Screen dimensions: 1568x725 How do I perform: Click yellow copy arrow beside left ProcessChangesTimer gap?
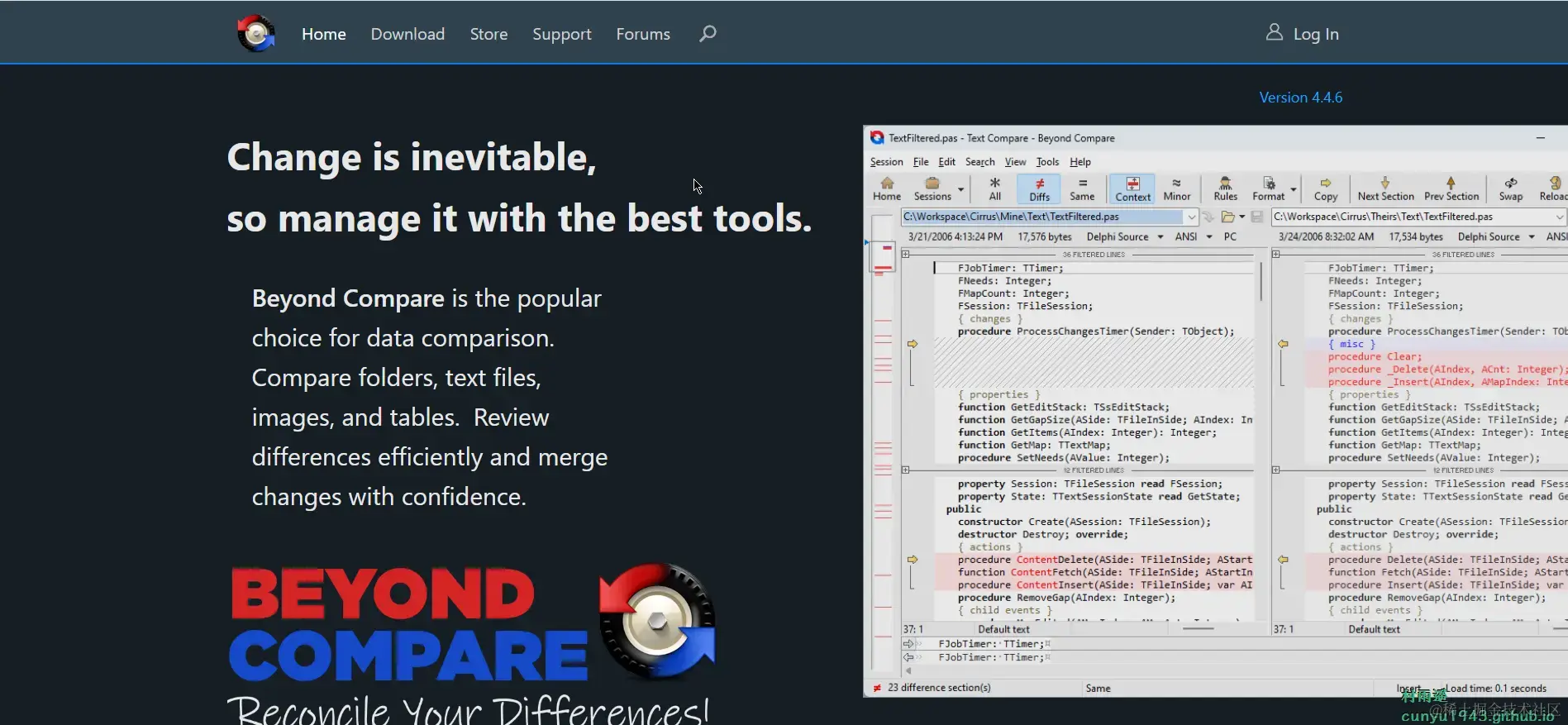[x=913, y=344]
